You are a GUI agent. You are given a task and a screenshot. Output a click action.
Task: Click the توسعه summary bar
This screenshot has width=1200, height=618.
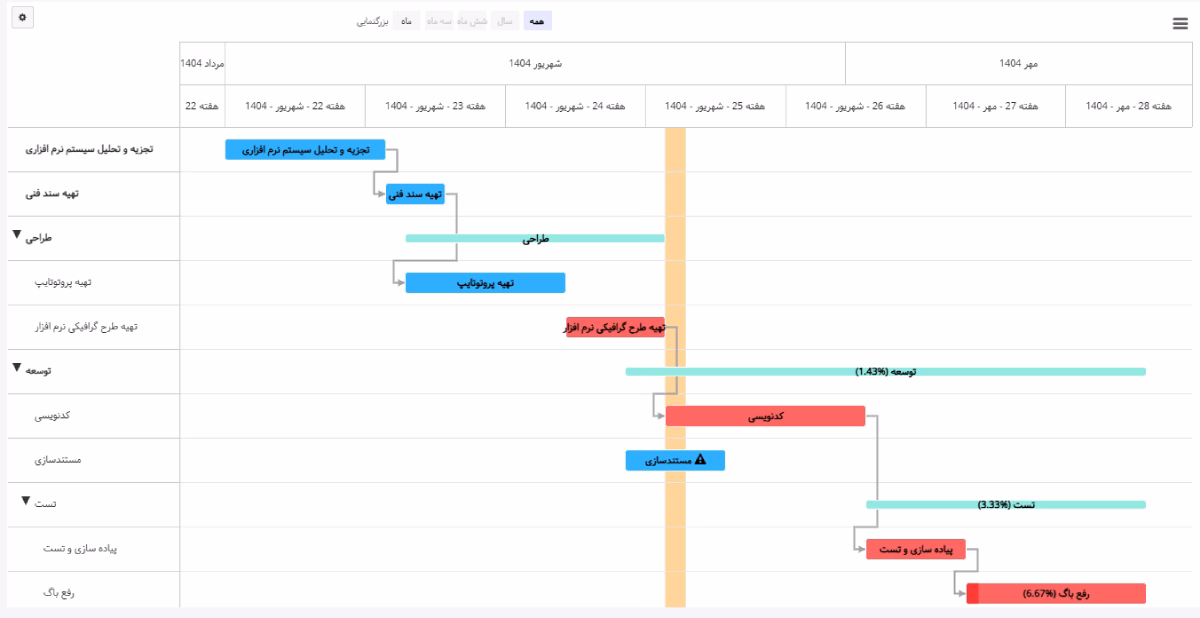click(885, 371)
